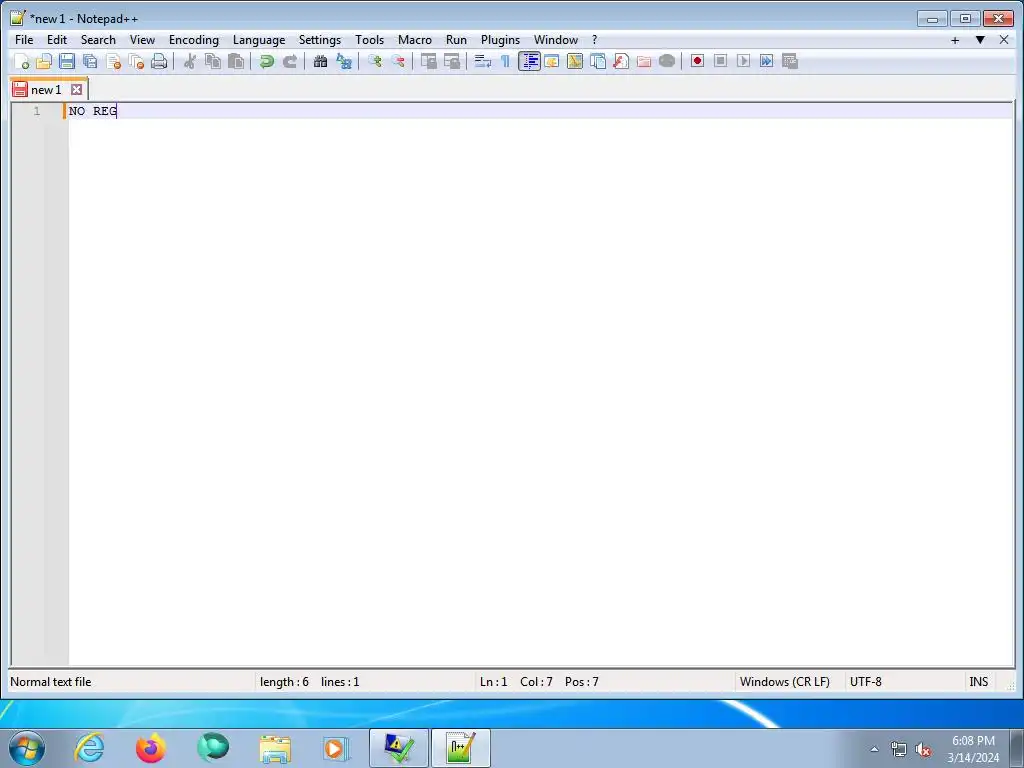Click the grayed monitoring eye icon

[667, 61]
